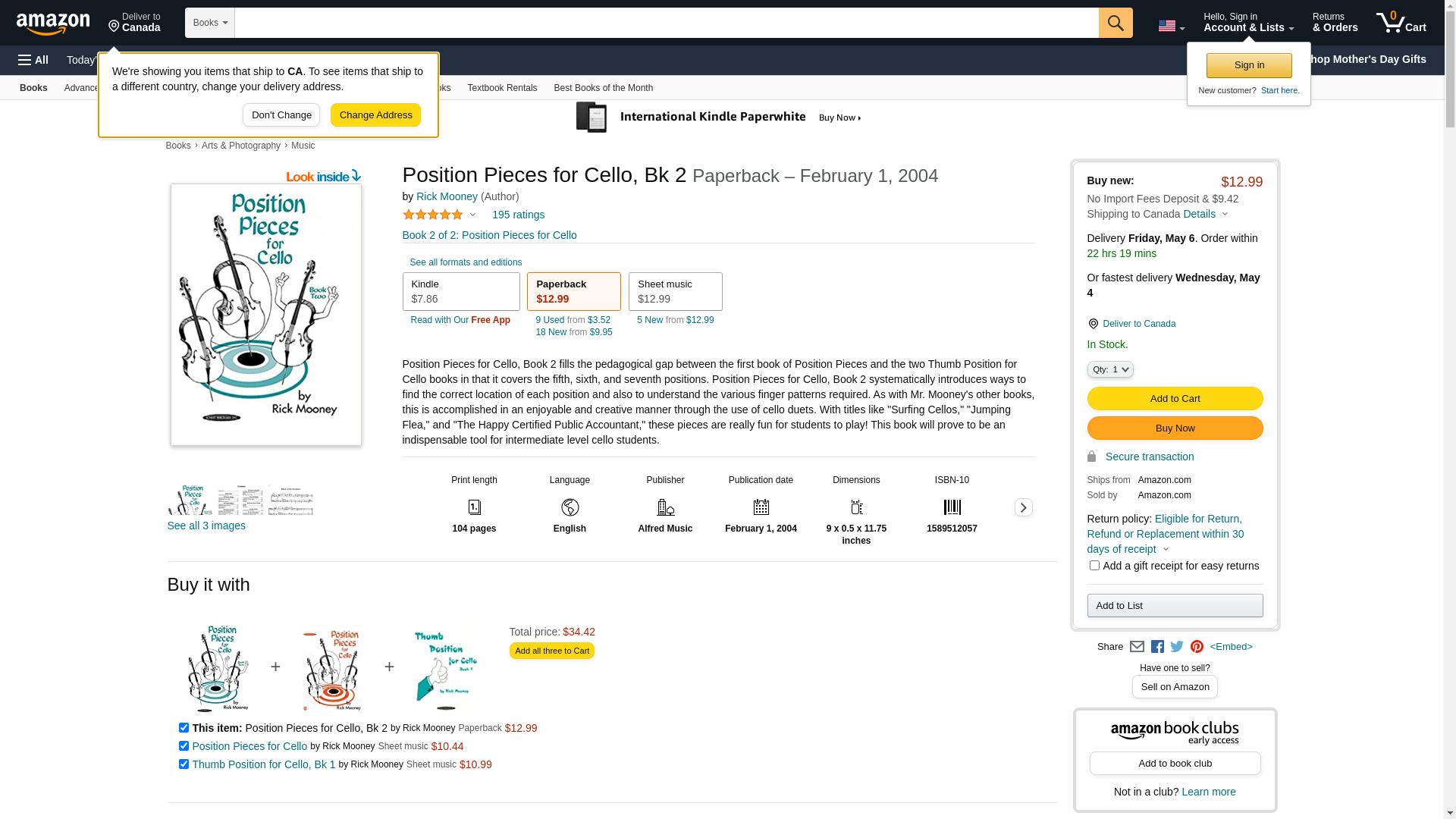Click the next arrow in product details
1456x819 pixels.
click(x=1023, y=507)
